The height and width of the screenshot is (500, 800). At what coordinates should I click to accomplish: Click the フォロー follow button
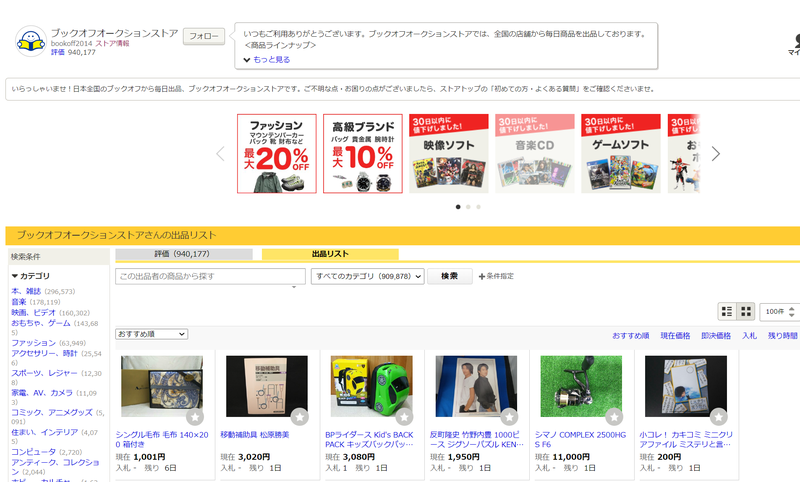(x=204, y=36)
